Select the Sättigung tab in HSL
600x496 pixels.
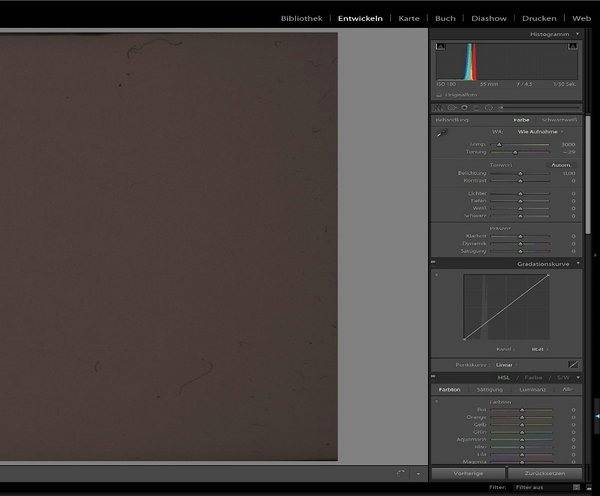[x=489, y=390]
